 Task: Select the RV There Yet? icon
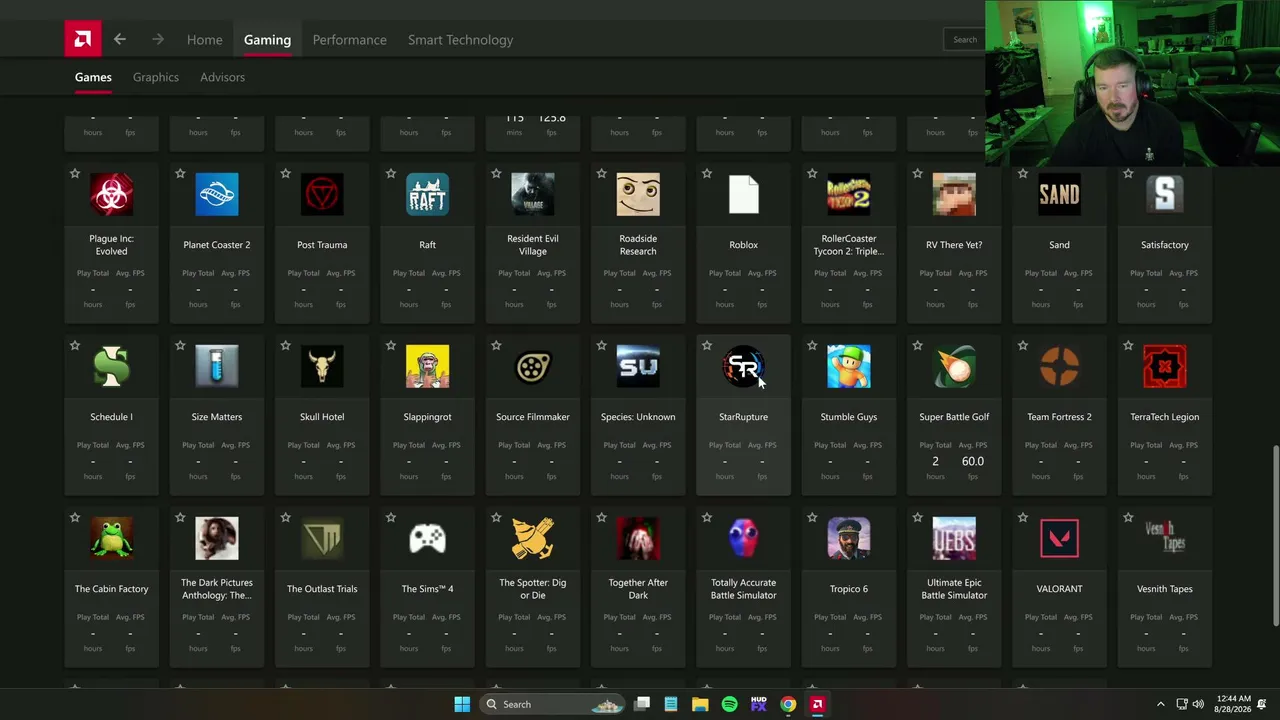[x=954, y=194]
